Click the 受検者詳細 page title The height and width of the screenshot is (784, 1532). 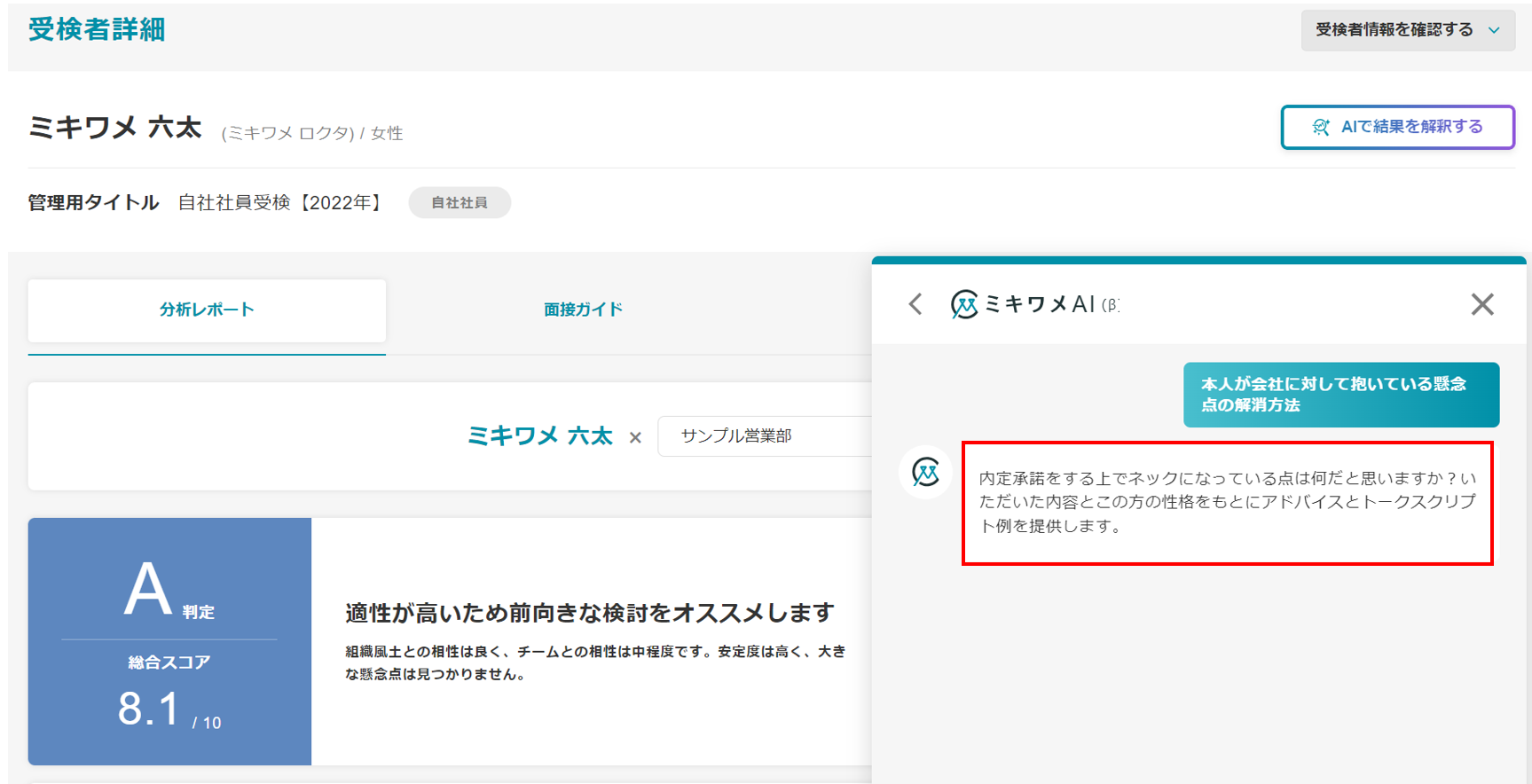pos(97,30)
